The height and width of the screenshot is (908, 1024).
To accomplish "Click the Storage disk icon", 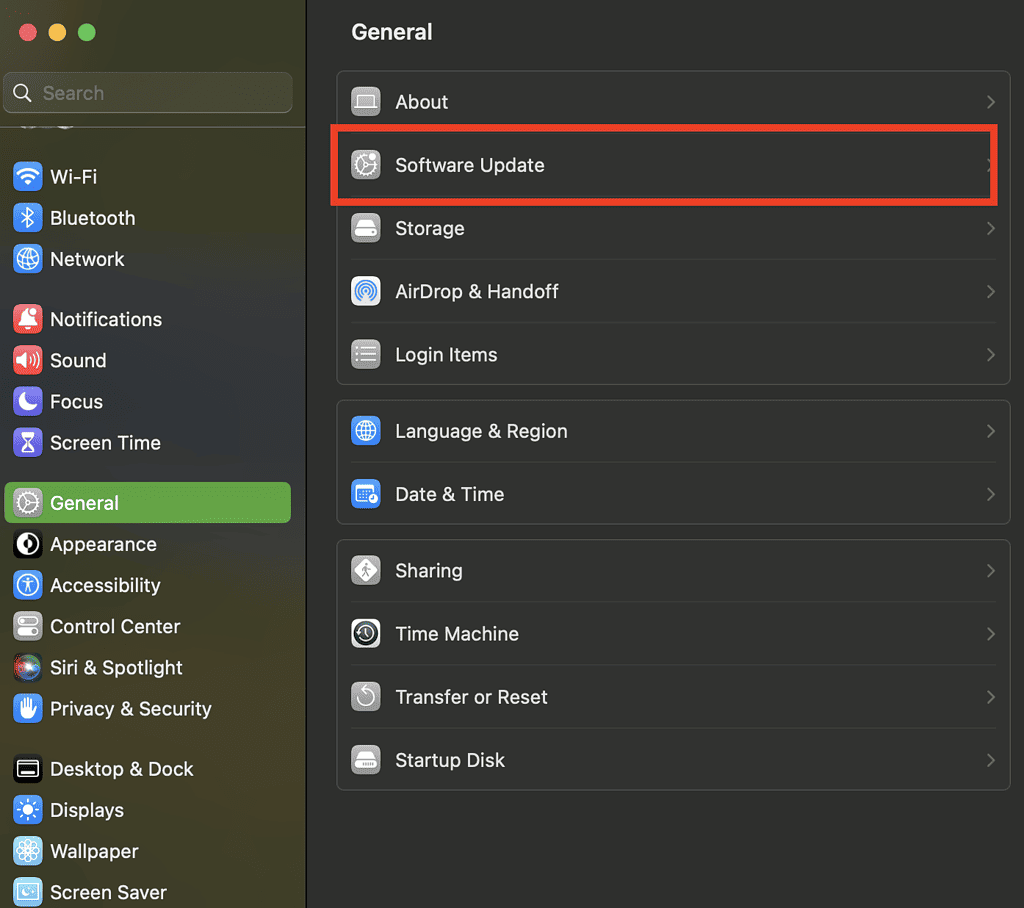I will pyautogui.click(x=366, y=229).
